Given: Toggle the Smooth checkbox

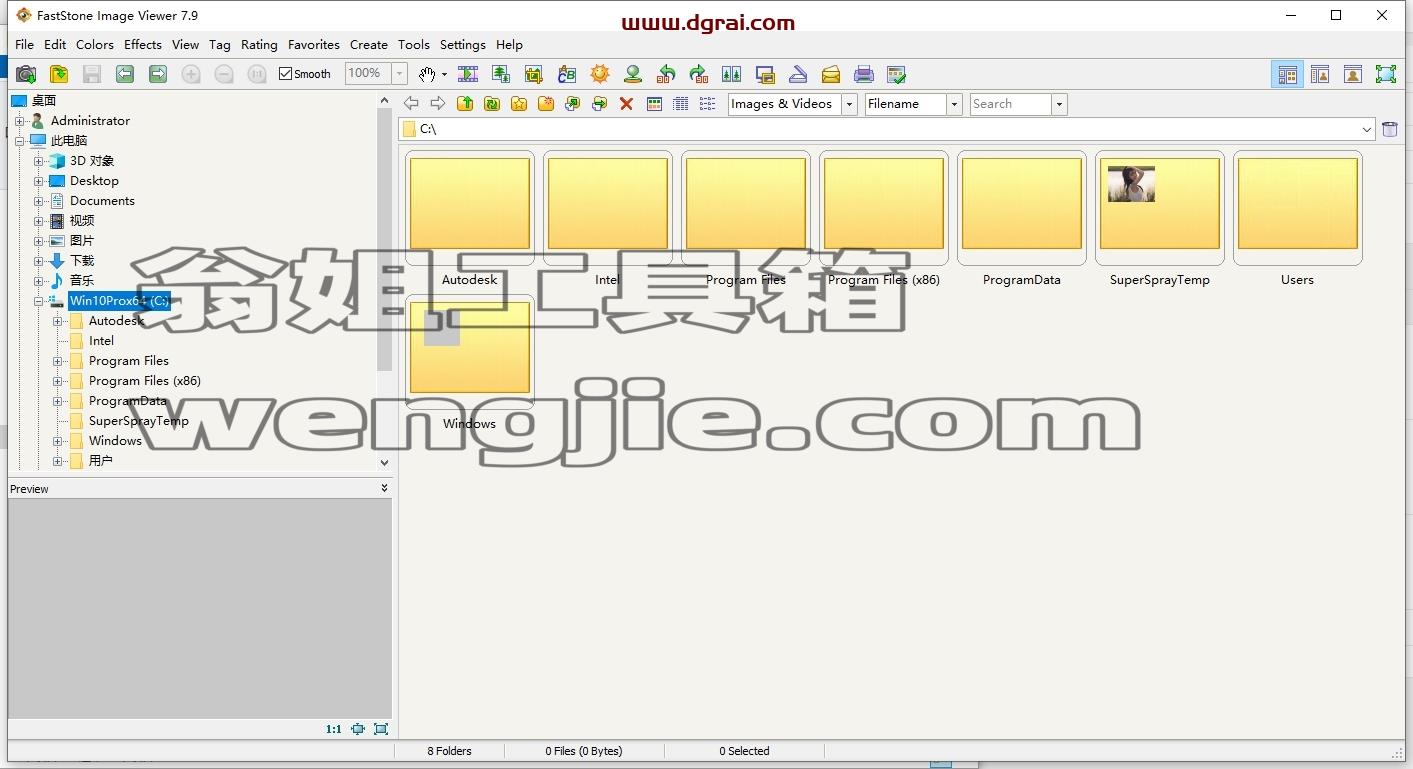Looking at the screenshot, I should 286,74.
